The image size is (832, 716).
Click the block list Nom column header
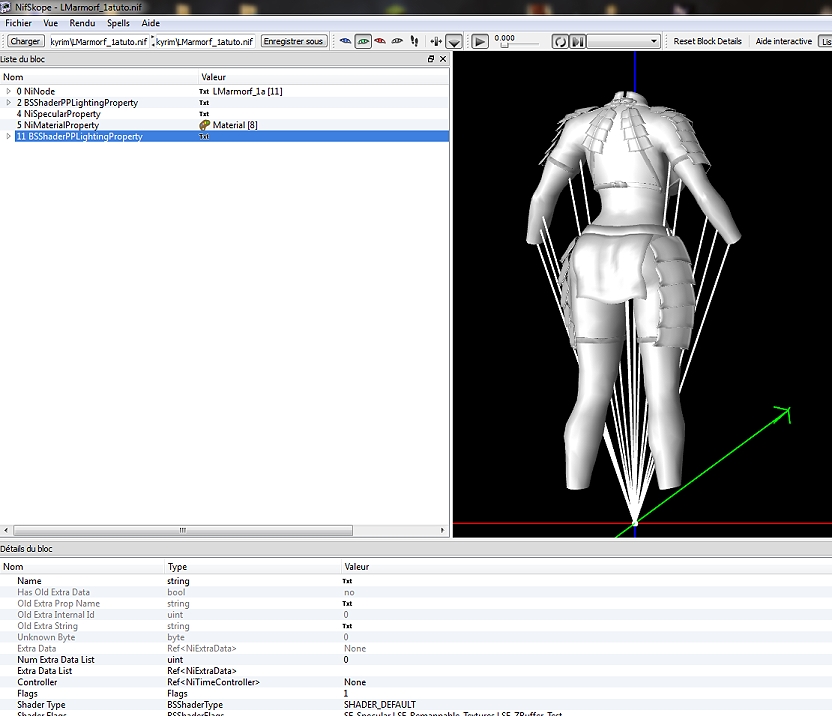99,77
